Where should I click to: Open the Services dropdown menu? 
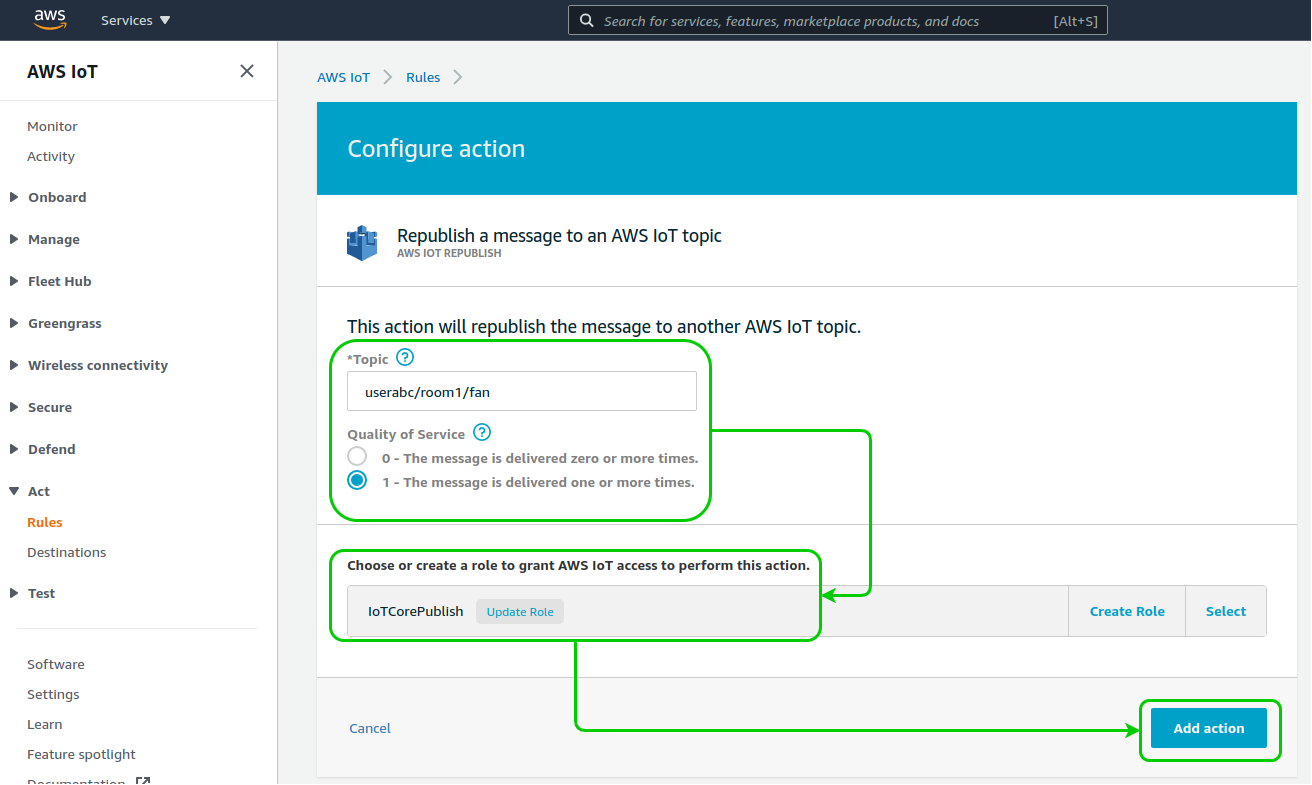tap(136, 20)
